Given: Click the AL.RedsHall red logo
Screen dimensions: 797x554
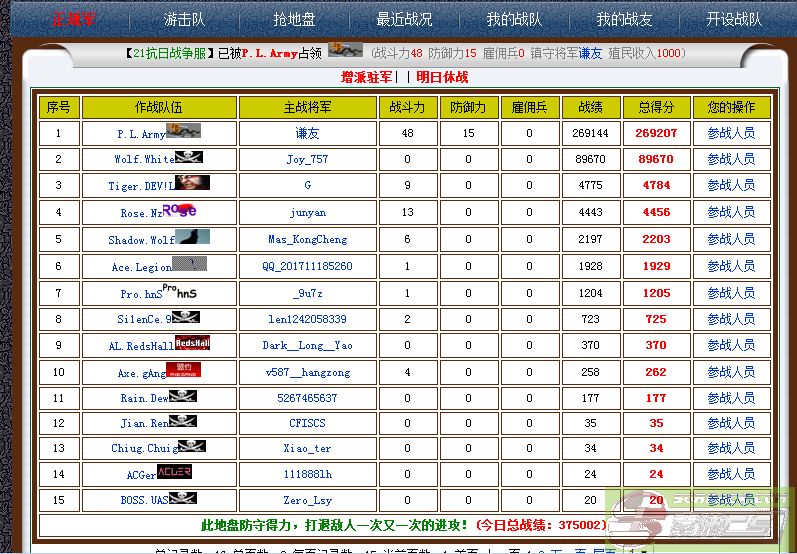Looking at the screenshot, I should click(x=192, y=343).
